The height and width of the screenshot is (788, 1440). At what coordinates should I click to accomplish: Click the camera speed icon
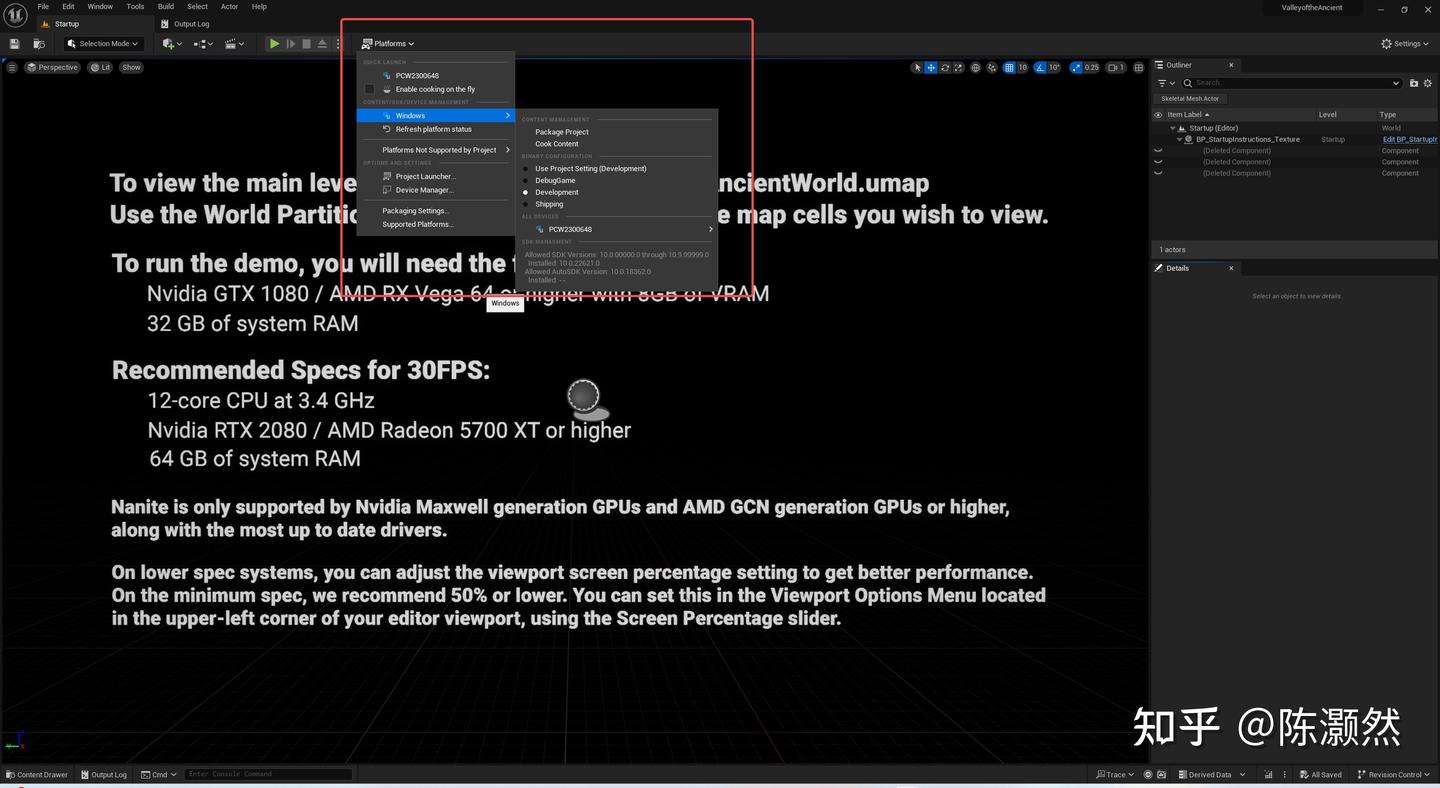(x=1115, y=68)
